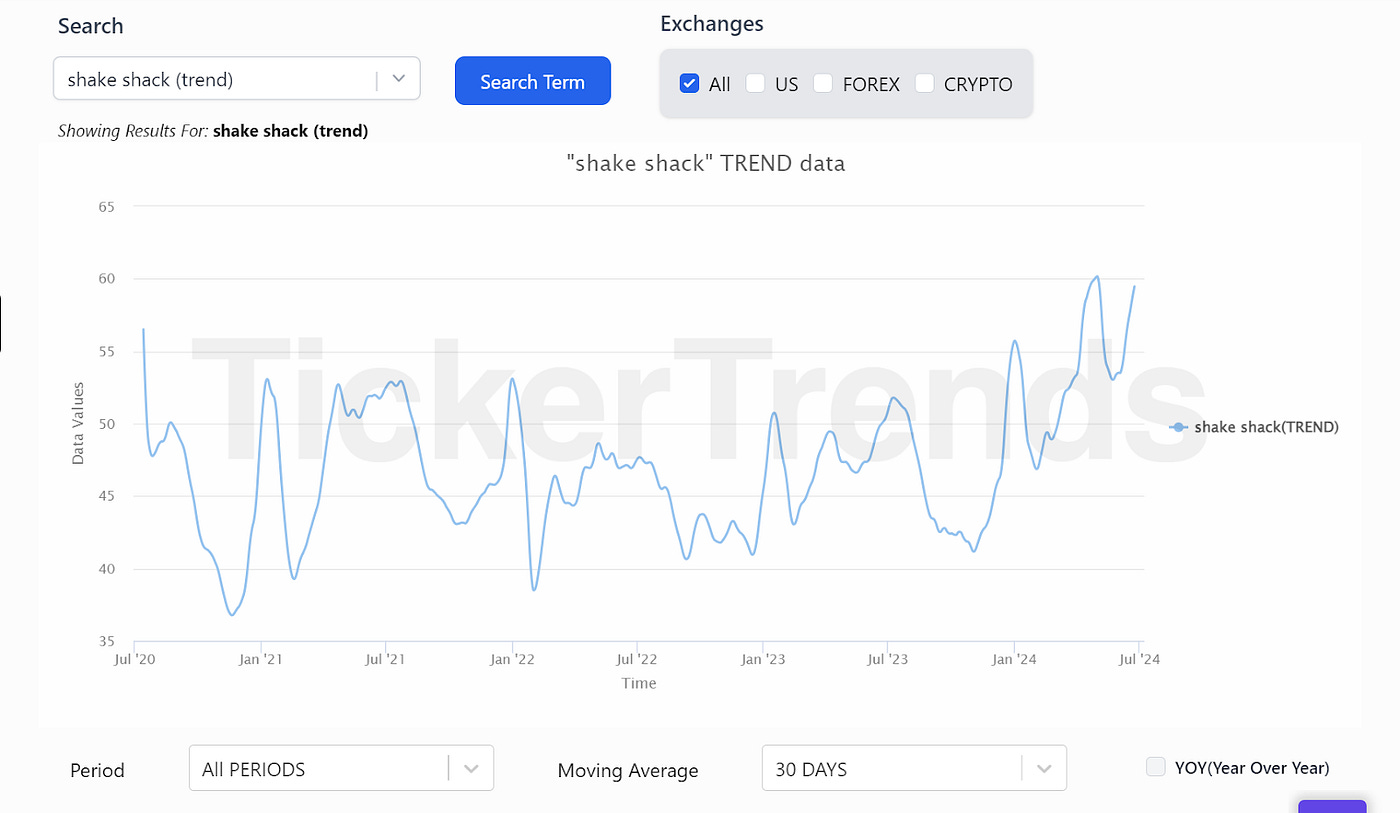Screen dimensions: 1400x813
Task: Click the 55 value on the y-axis
Action: 106,352
